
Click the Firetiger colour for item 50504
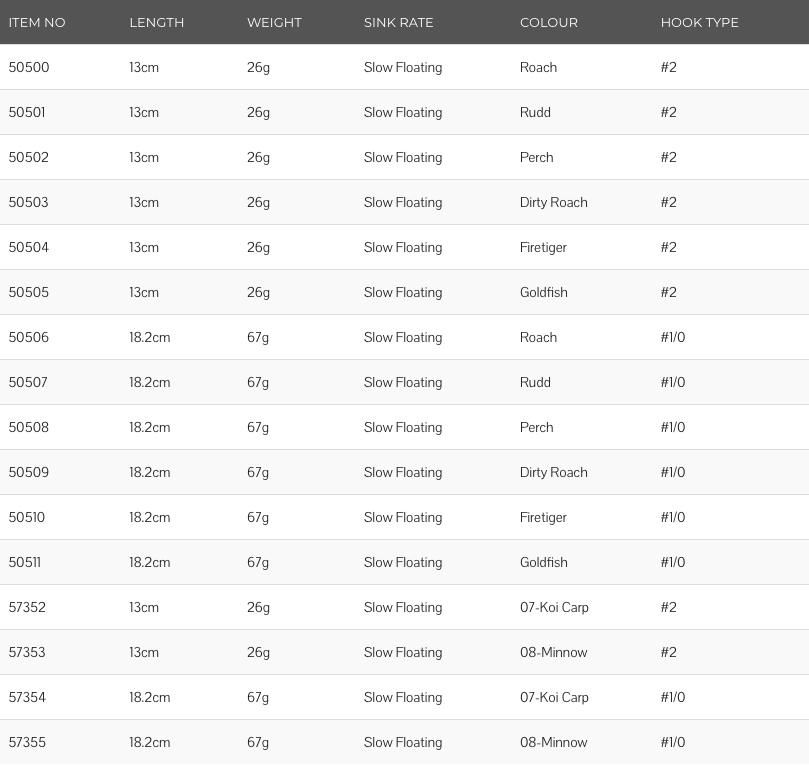[x=543, y=248]
